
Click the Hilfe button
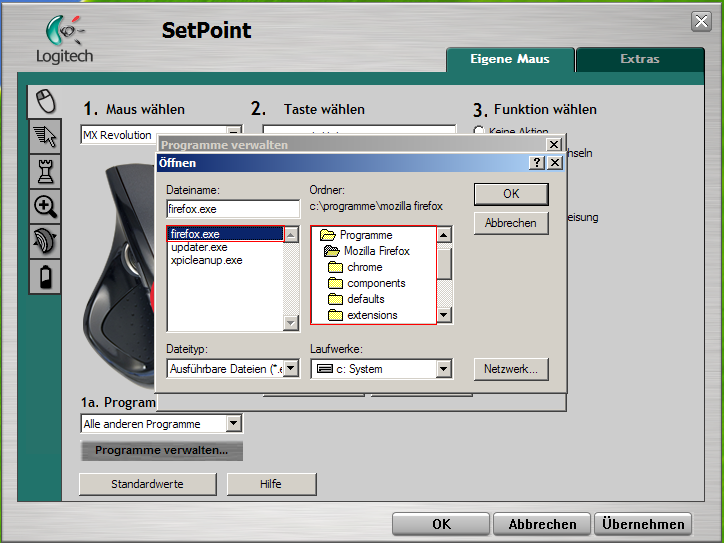(272, 484)
